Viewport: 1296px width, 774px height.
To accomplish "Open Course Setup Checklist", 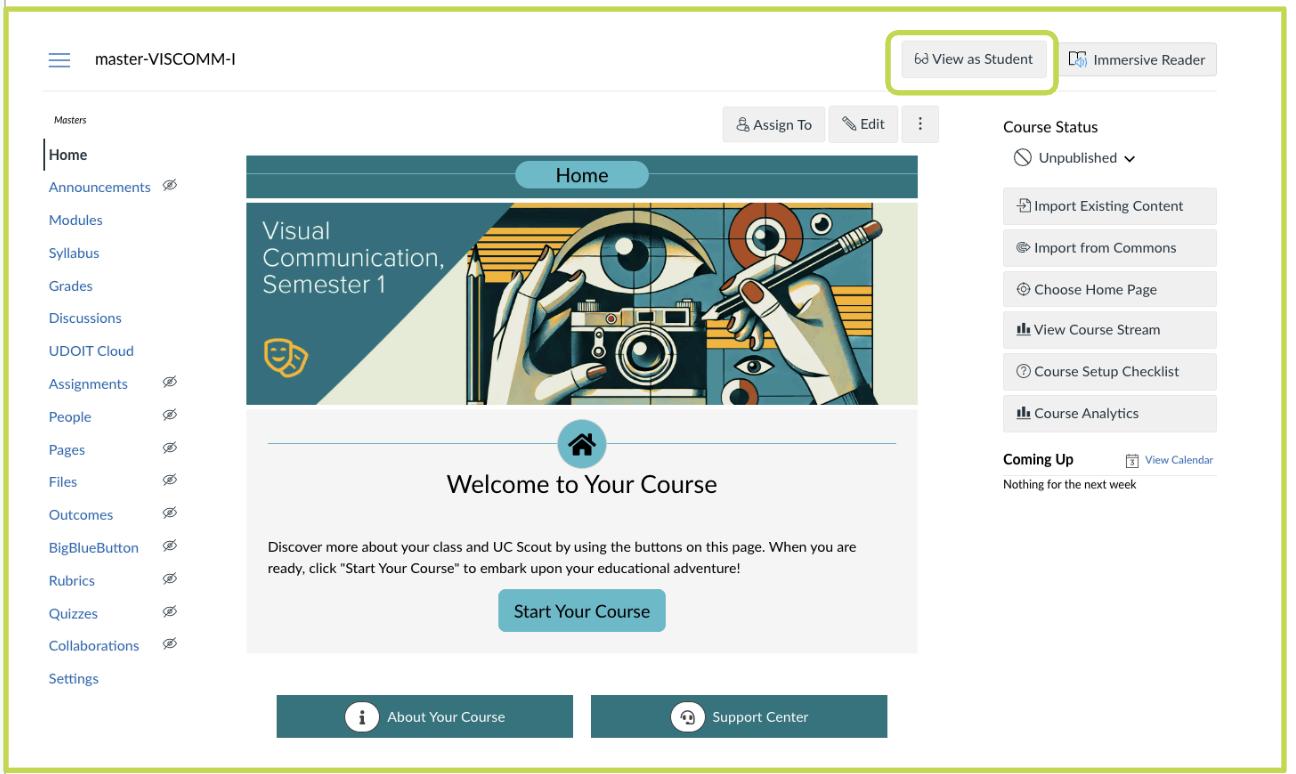I will (1110, 371).
